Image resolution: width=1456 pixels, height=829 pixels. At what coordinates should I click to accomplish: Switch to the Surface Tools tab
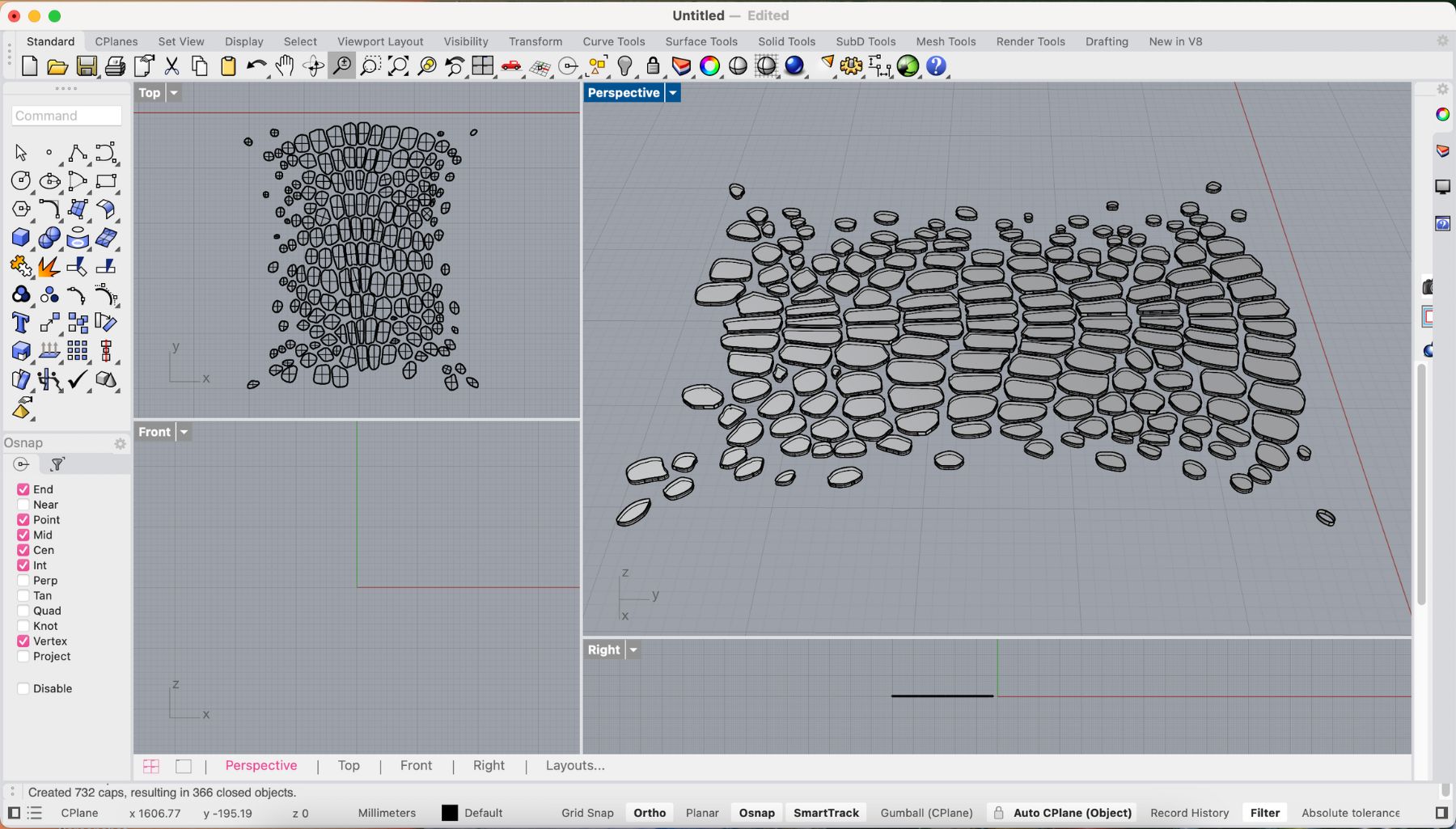700,41
